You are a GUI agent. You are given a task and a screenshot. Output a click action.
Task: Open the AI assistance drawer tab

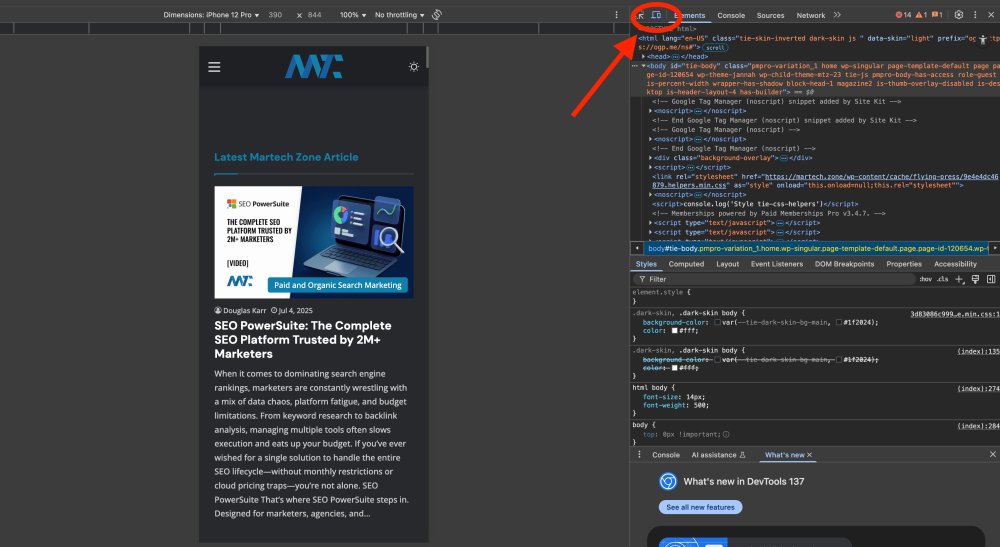[x=718, y=455]
